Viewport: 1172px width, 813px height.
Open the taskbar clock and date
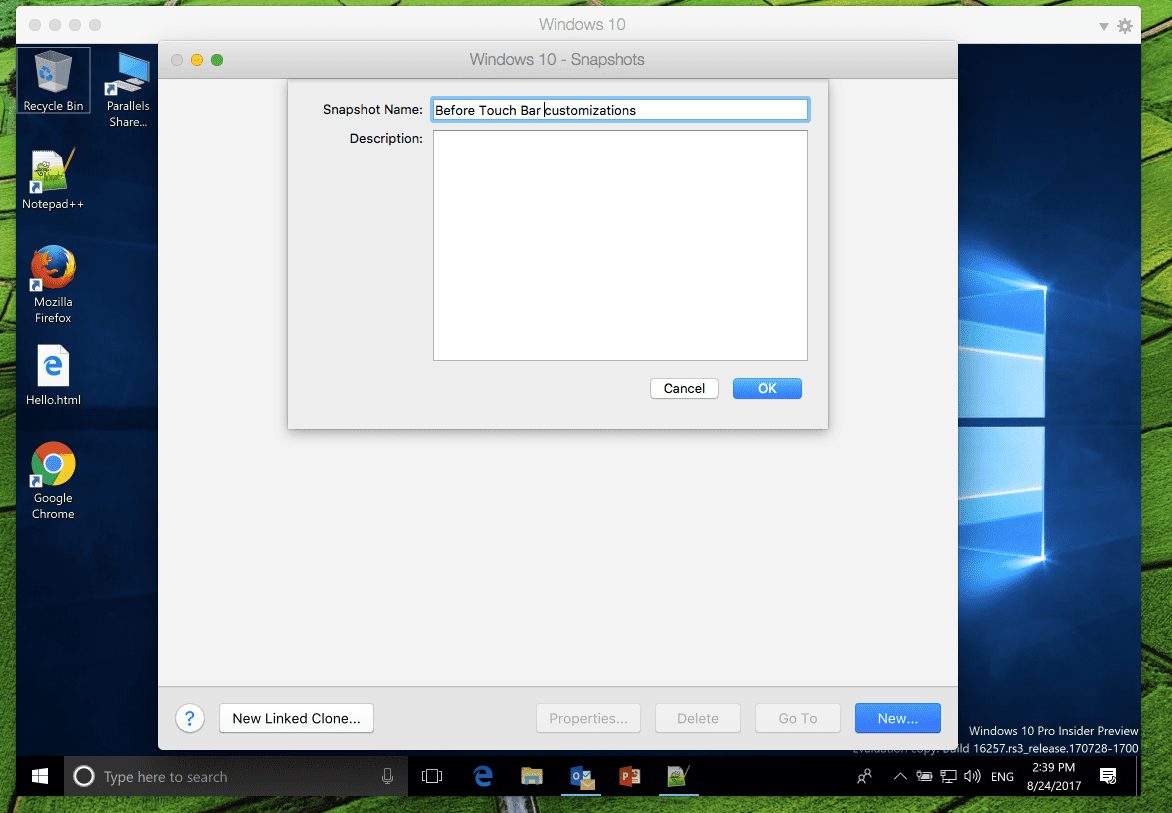(1054, 776)
